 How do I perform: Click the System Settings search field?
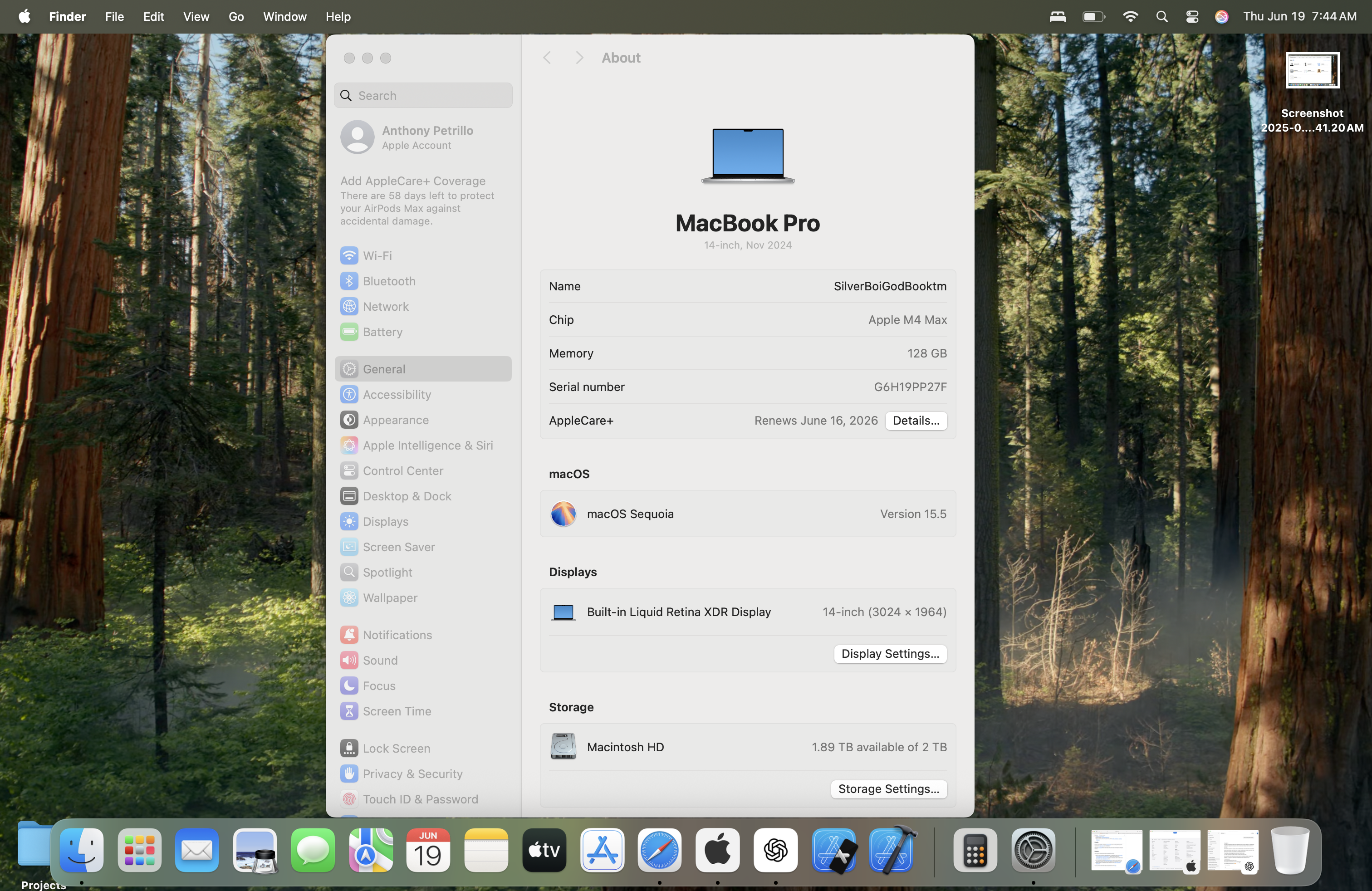(423, 96)
